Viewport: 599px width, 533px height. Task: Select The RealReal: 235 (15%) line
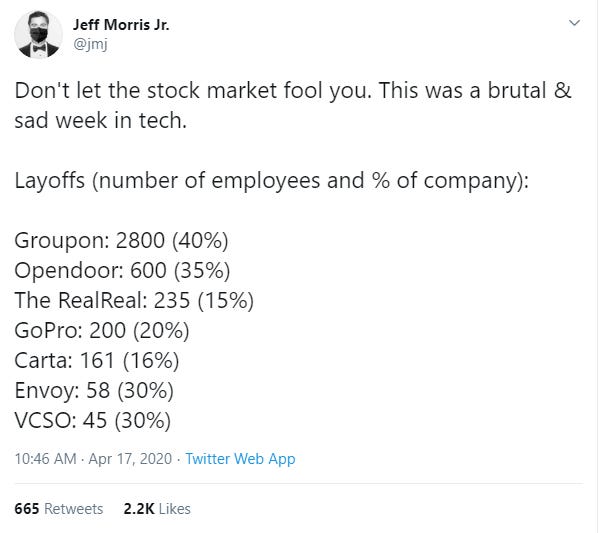(x=134, y=300)
